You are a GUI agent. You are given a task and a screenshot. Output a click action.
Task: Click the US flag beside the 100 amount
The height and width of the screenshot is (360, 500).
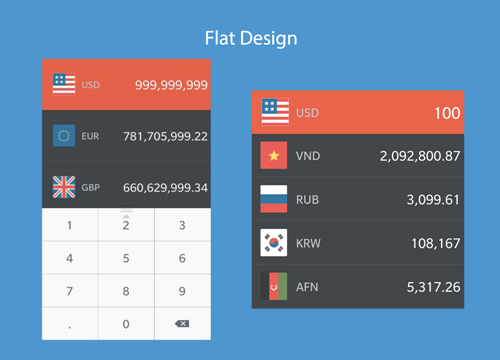click(275, 112)
